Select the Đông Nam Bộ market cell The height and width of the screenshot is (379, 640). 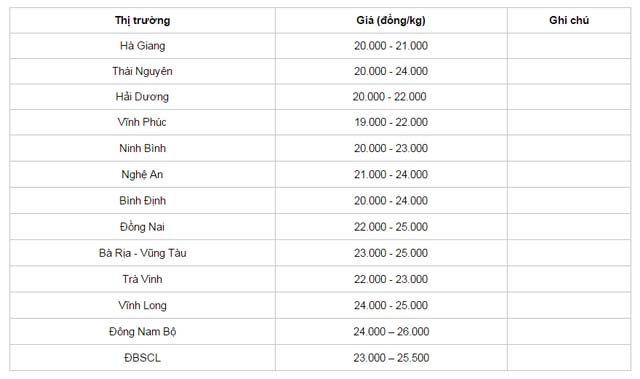point(142,331)
